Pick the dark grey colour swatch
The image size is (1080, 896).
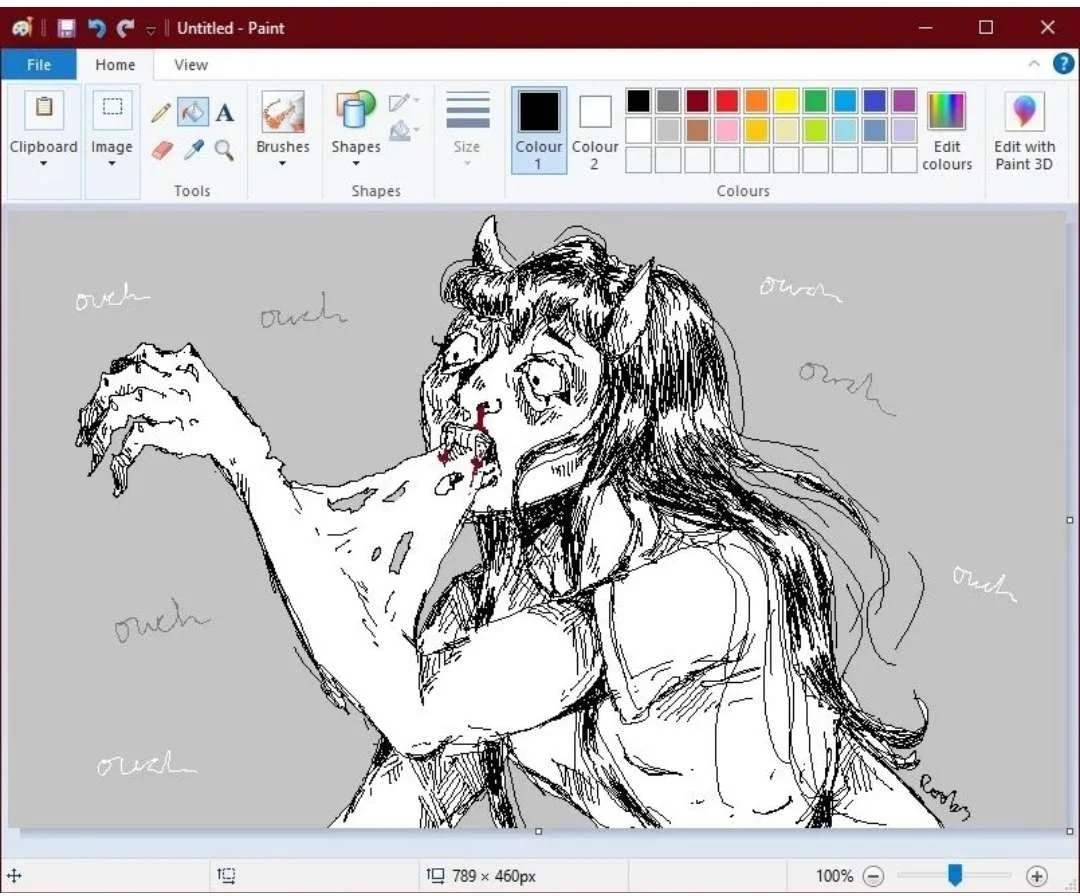click(x=668, y=101)
